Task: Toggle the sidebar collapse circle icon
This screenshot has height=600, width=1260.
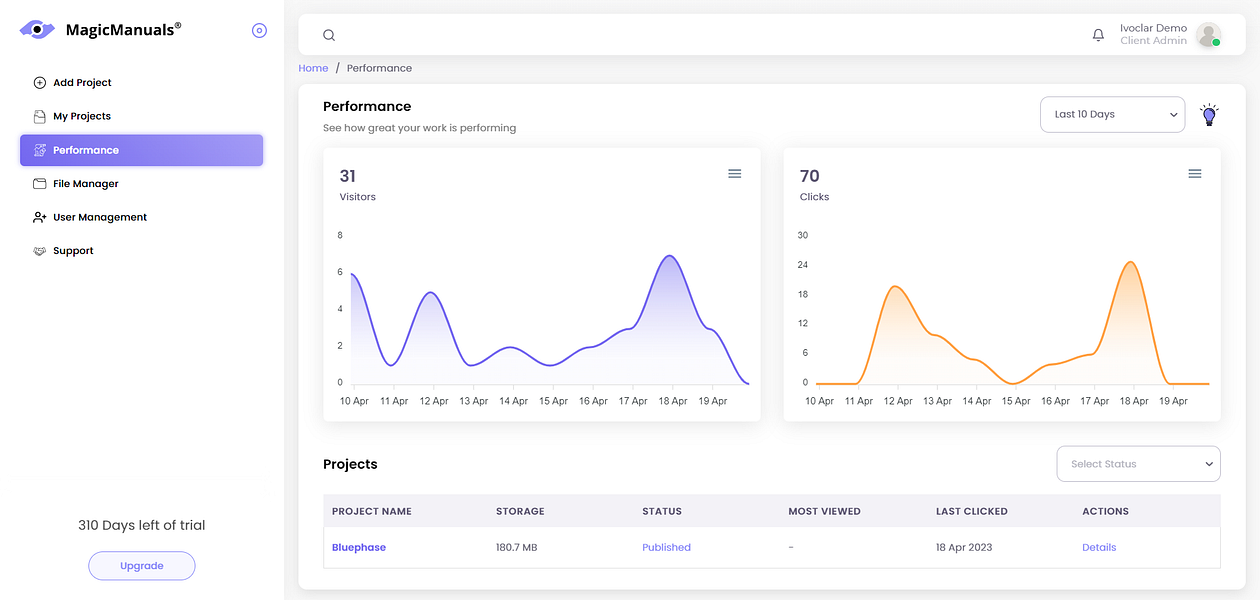Action: tap(259, 31)
